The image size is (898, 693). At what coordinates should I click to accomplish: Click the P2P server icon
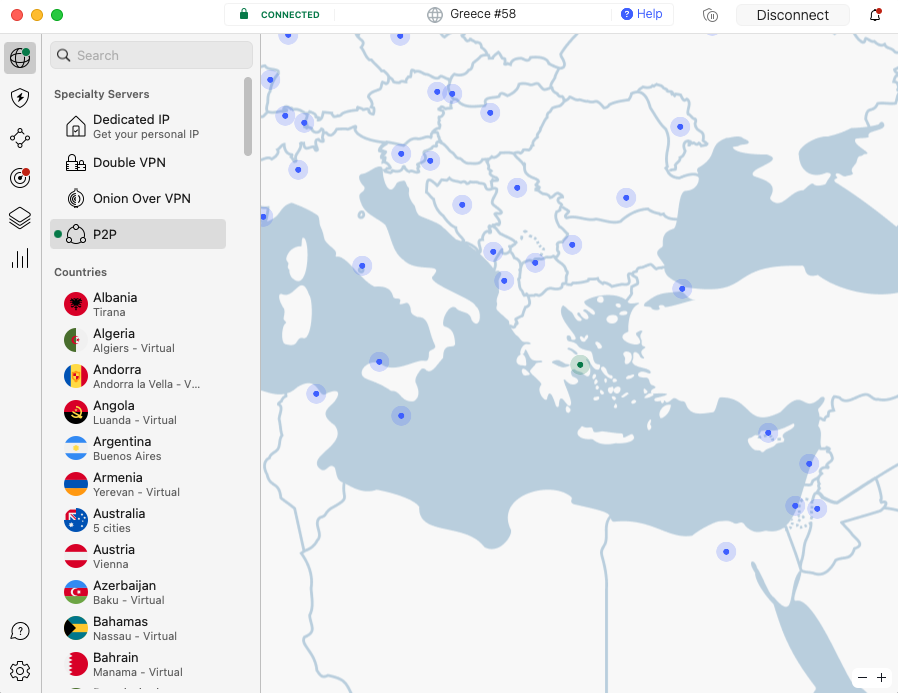click(76, 234)
